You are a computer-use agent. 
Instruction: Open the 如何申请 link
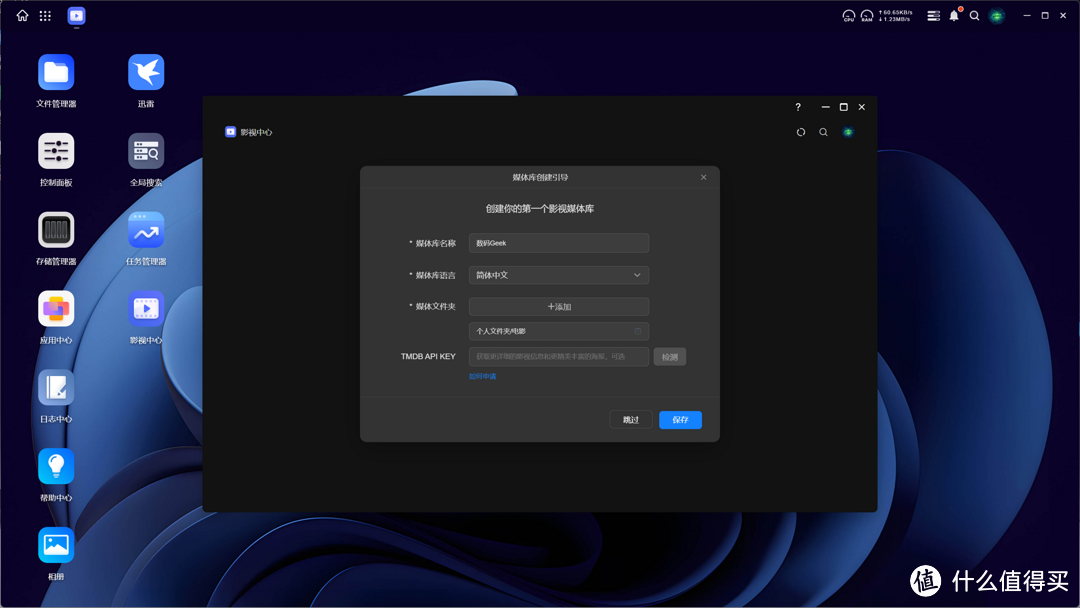(x=482, y=377)
